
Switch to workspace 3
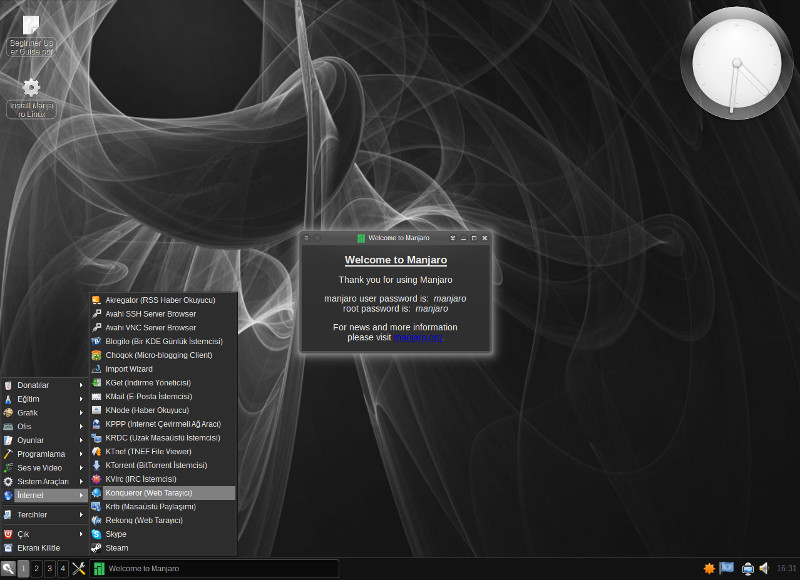49,568
